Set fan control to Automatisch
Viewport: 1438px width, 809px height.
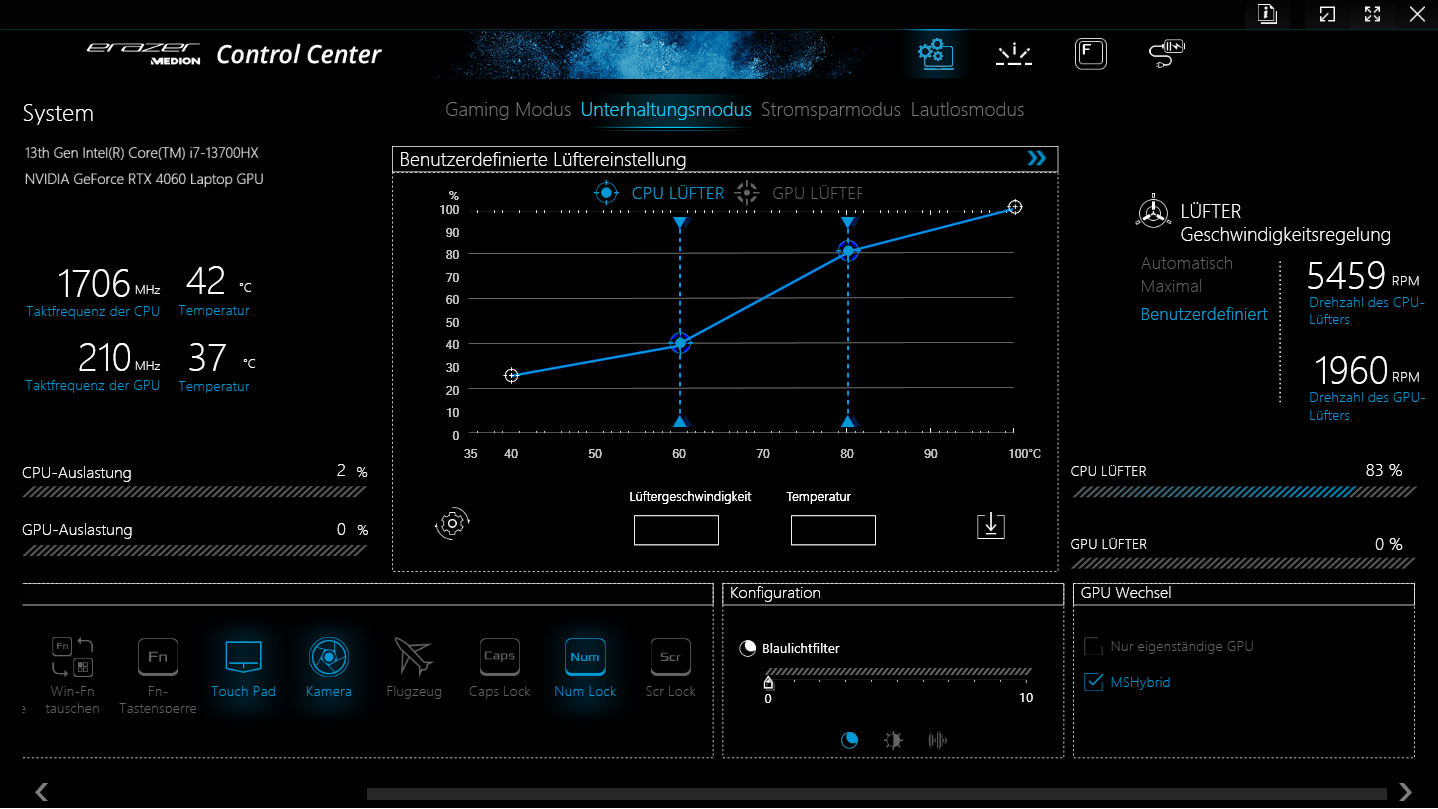(1186, 263)
